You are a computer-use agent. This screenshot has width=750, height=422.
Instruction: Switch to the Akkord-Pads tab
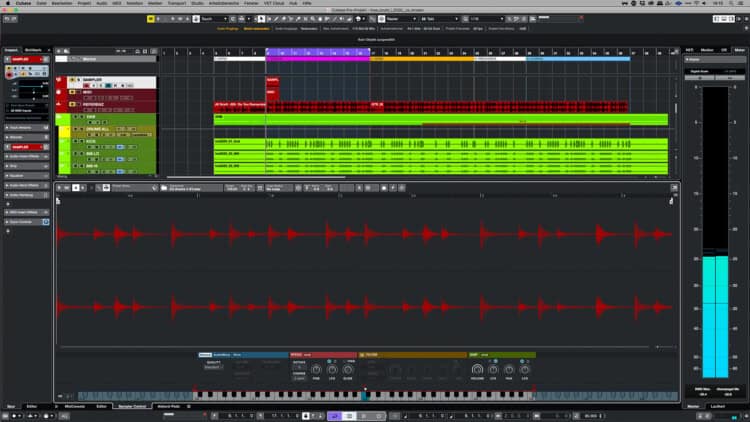pyautogui.click(x=168, y=406)
